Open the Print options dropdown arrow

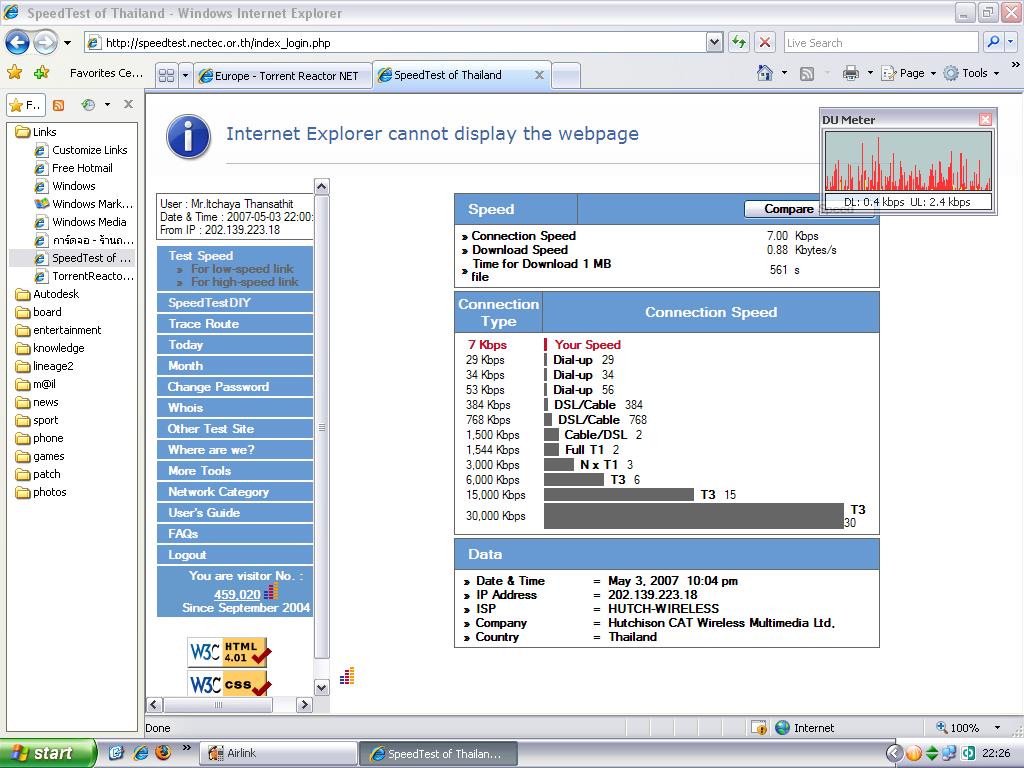pos(870,73)
